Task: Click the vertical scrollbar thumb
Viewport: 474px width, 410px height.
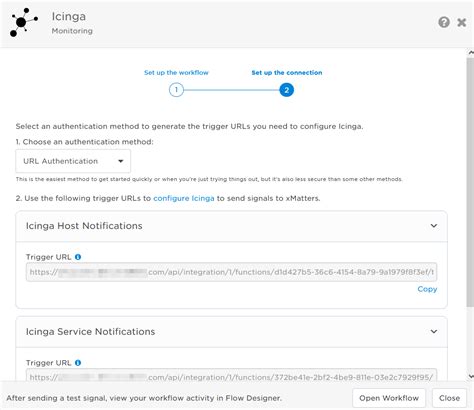Action: tap(470, 182)
